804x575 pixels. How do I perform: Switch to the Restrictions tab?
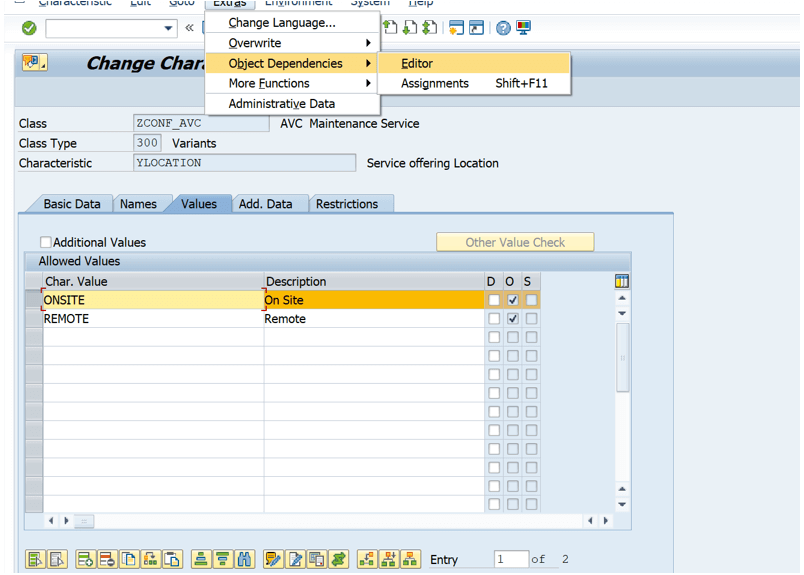point(347,204)
